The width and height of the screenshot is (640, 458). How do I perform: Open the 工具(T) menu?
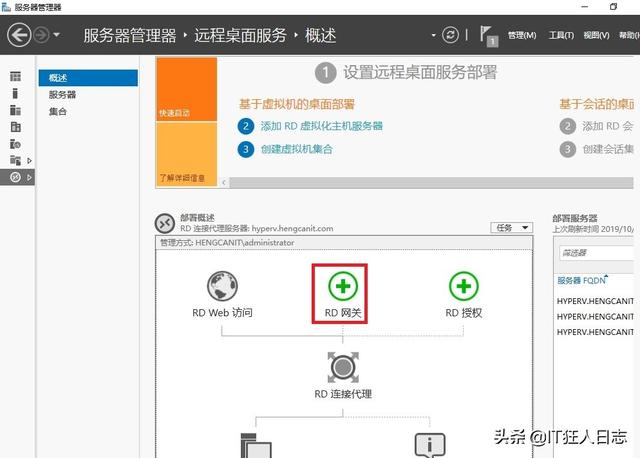[561, 36]
